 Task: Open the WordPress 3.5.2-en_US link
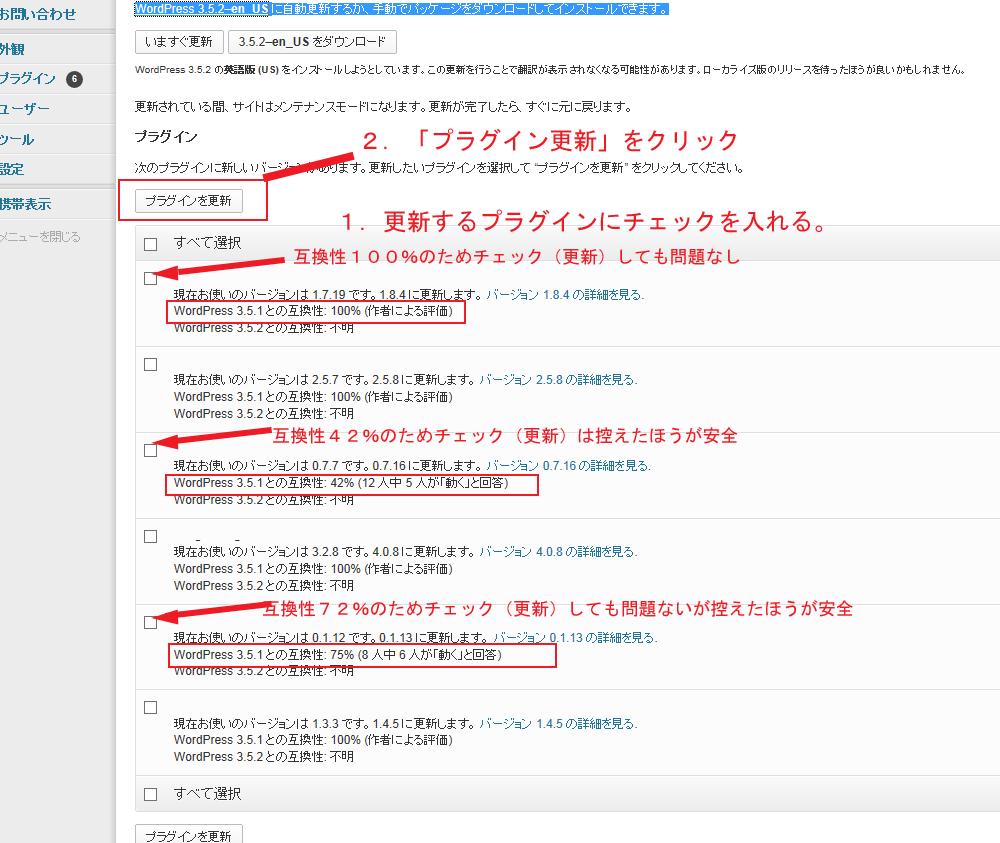click(202, 9)
